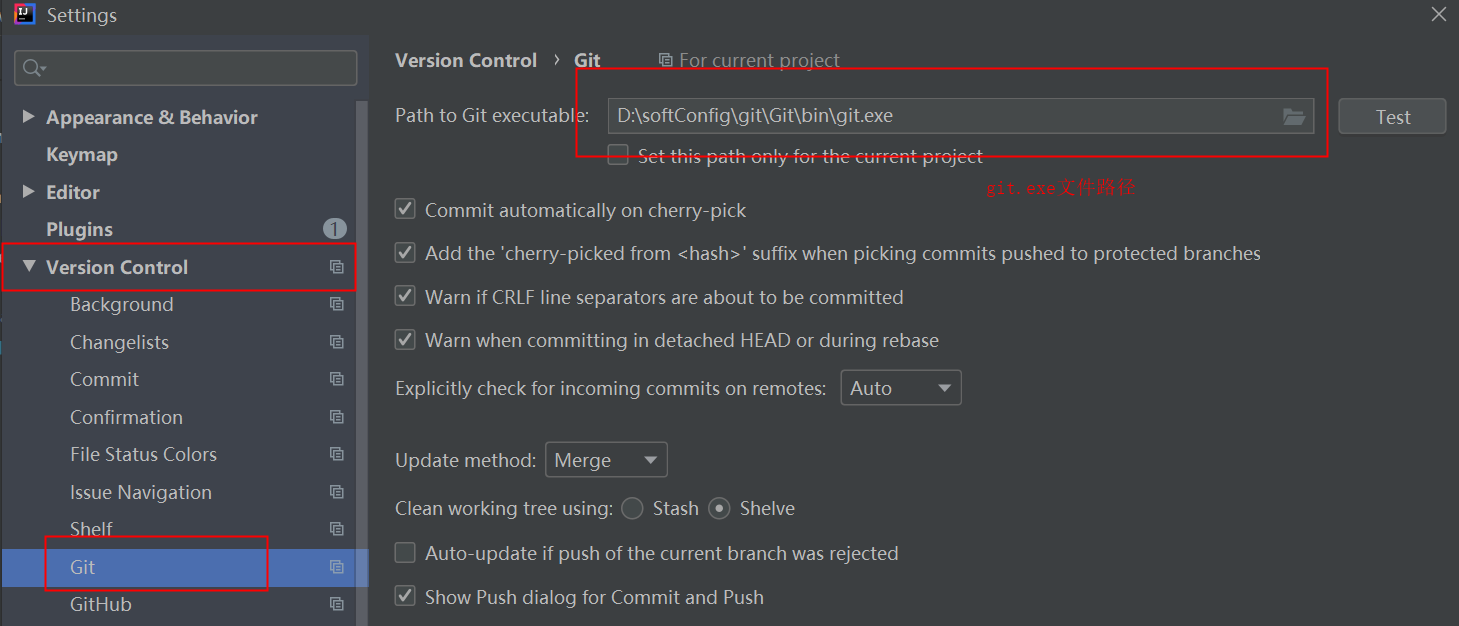Select the Stash radio option
The height and width of the screenshot is (626, 1459).
tap(632, 508)
